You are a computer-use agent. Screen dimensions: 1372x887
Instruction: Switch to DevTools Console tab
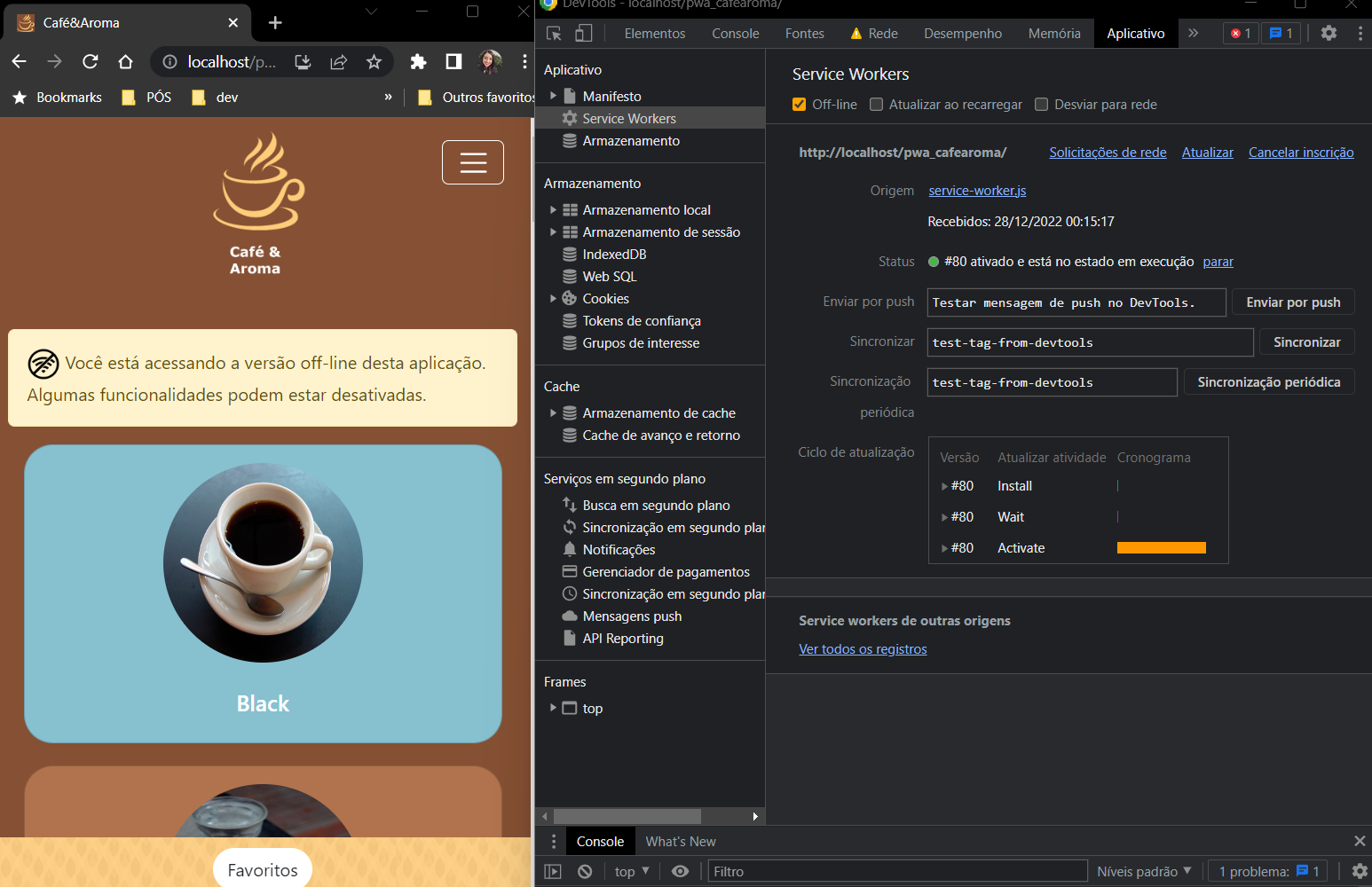735,33
